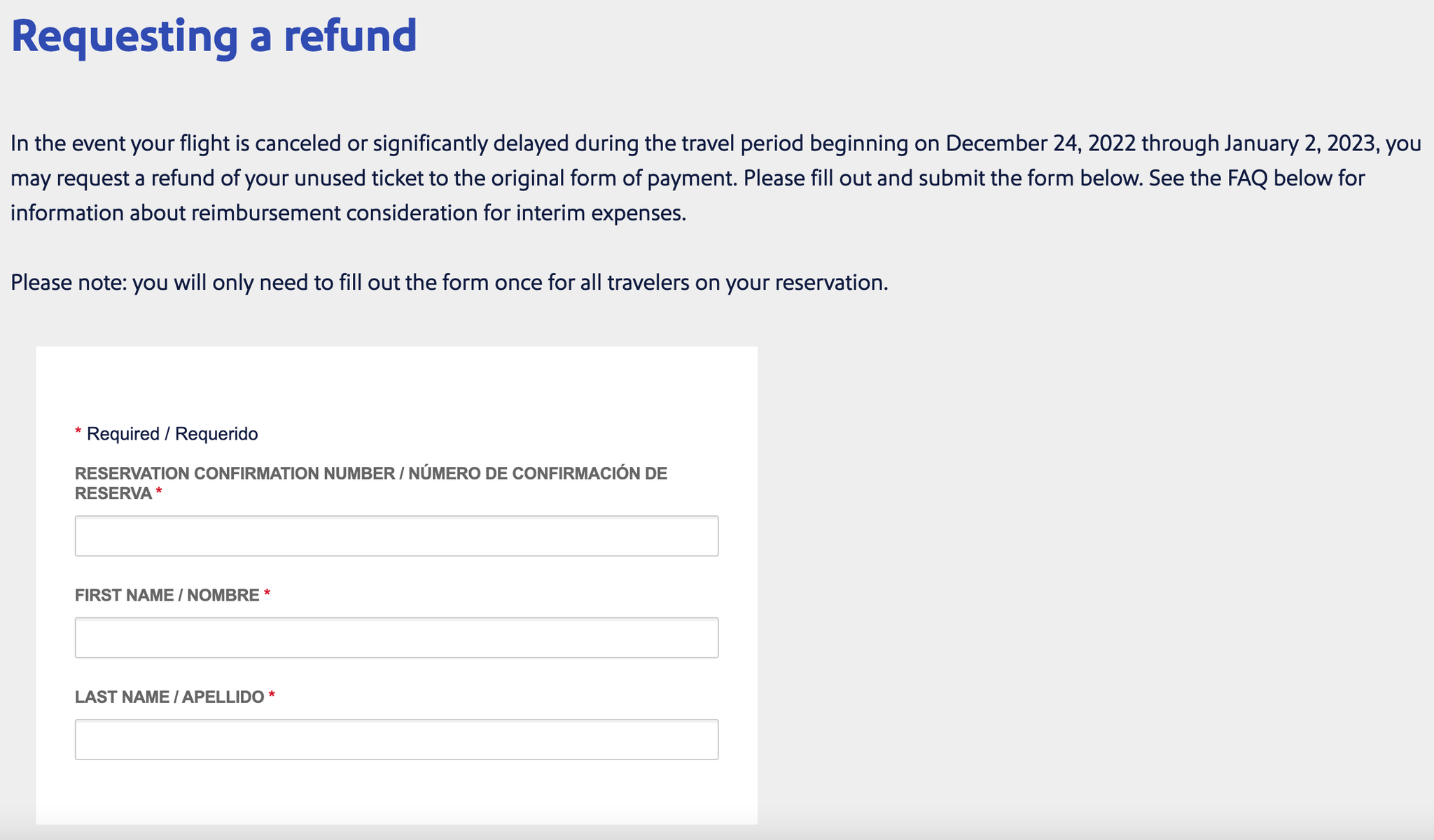
Task: Click the red asterisk beside RESERVA
Action: point(160,493)
